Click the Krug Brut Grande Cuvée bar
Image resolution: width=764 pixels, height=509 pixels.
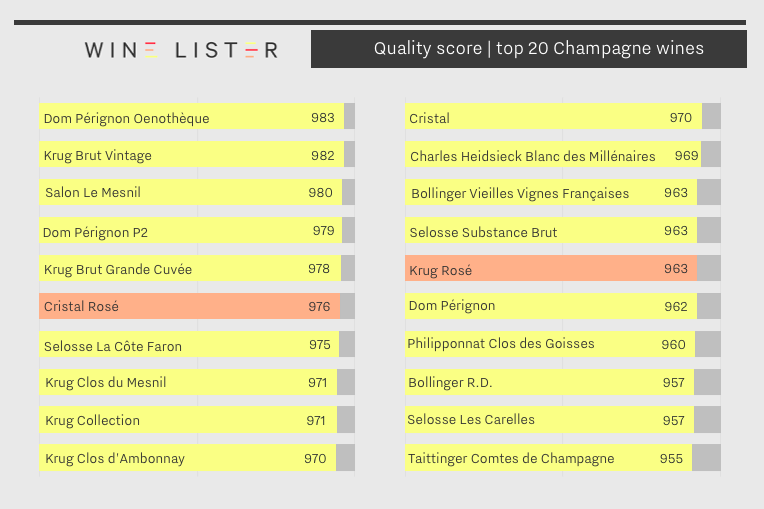pos(190,268)
